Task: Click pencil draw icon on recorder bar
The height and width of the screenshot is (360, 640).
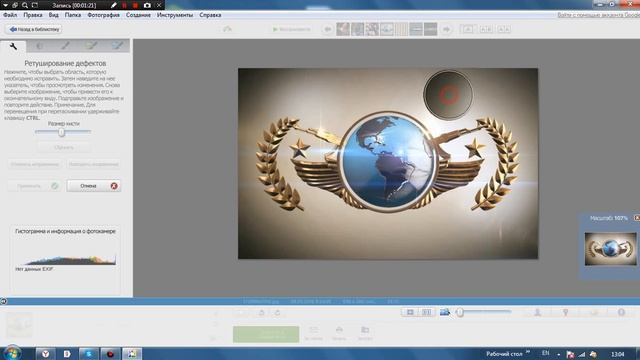Action: point(114,5)
